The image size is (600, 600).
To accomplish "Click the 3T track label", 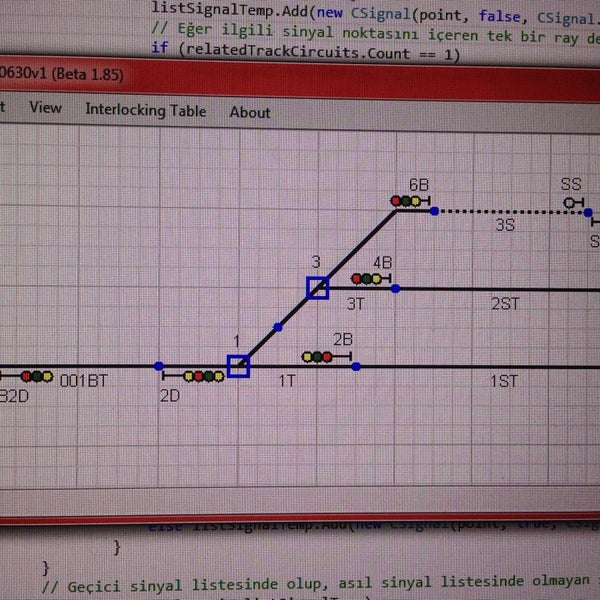I will pos(356,304).
